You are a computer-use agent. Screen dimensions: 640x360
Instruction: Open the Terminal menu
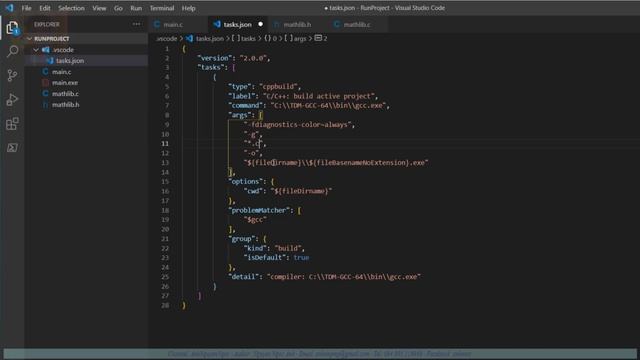(162, 8)
